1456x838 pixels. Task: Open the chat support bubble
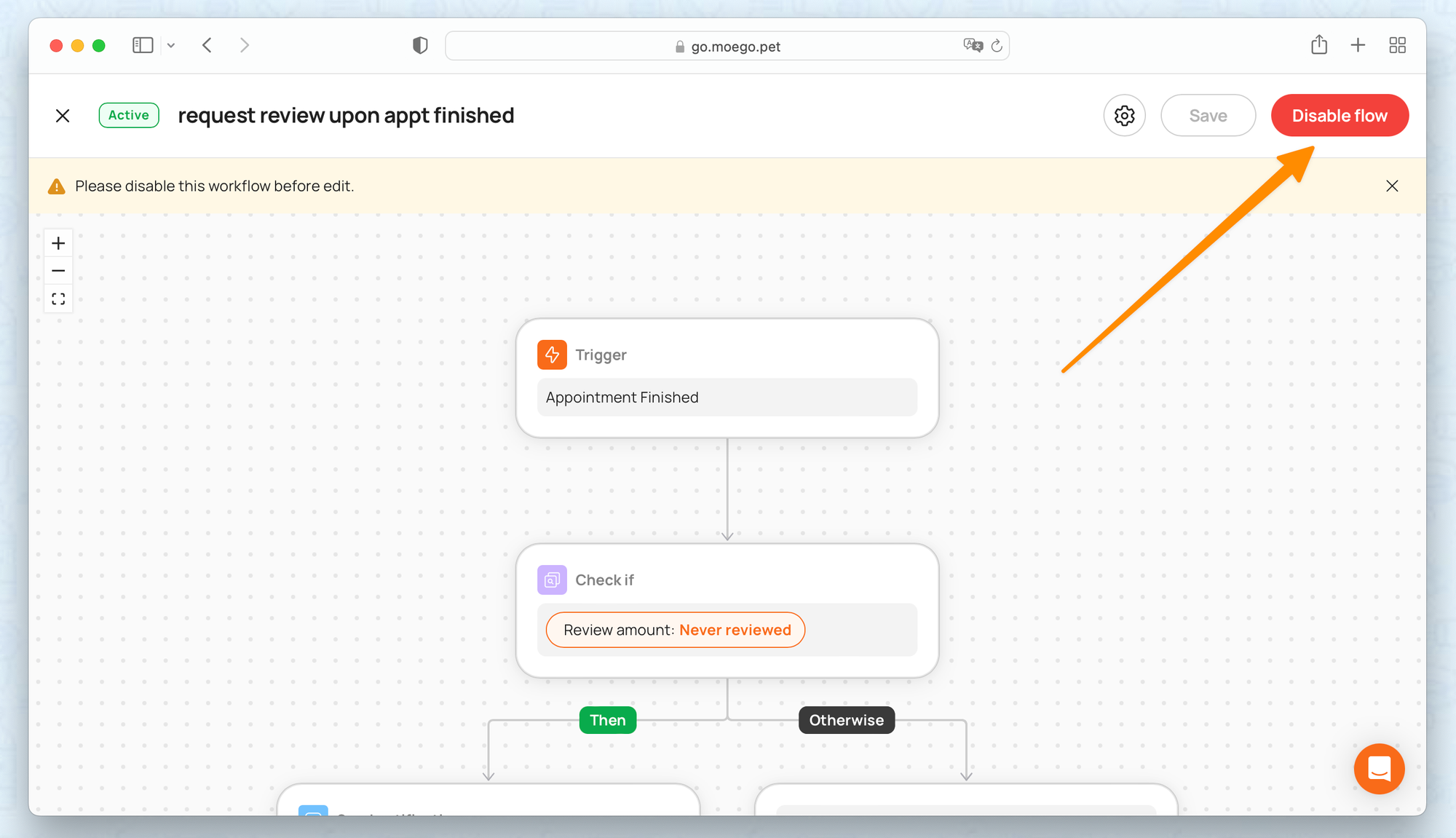(x=1379, y=769)
